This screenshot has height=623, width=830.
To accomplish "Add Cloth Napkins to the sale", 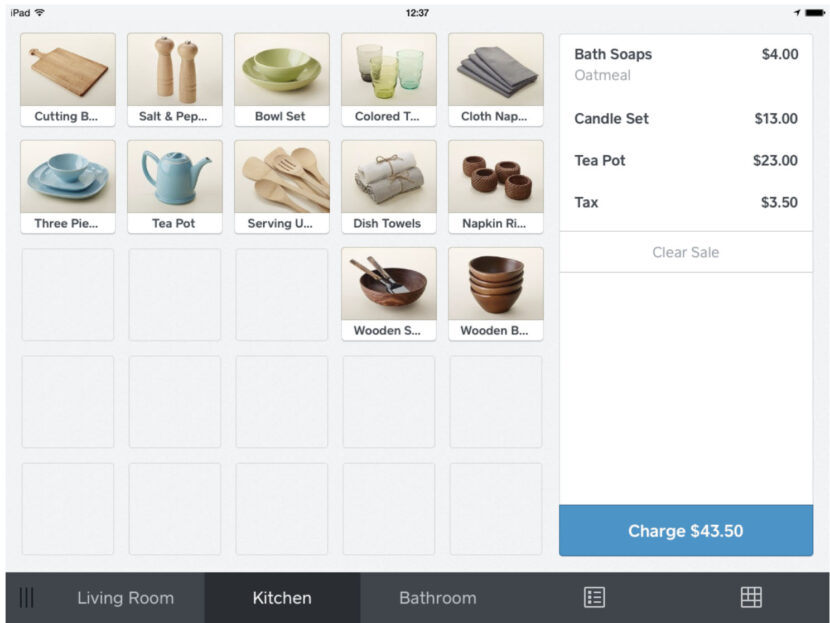I will (x=496, y=78).
